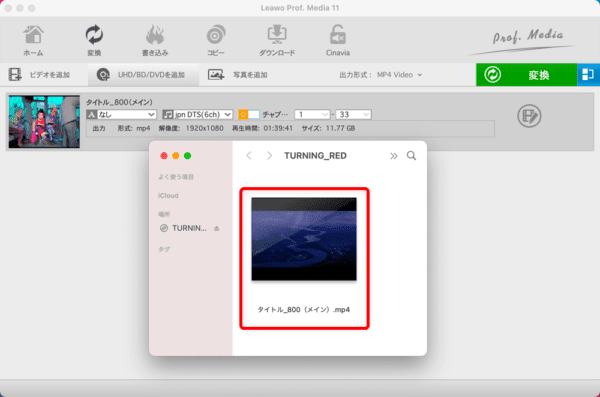This screenshot has height=397, width=600.
Task: Click Add Video (ビデオを追加)
Action: coord(39,75)
